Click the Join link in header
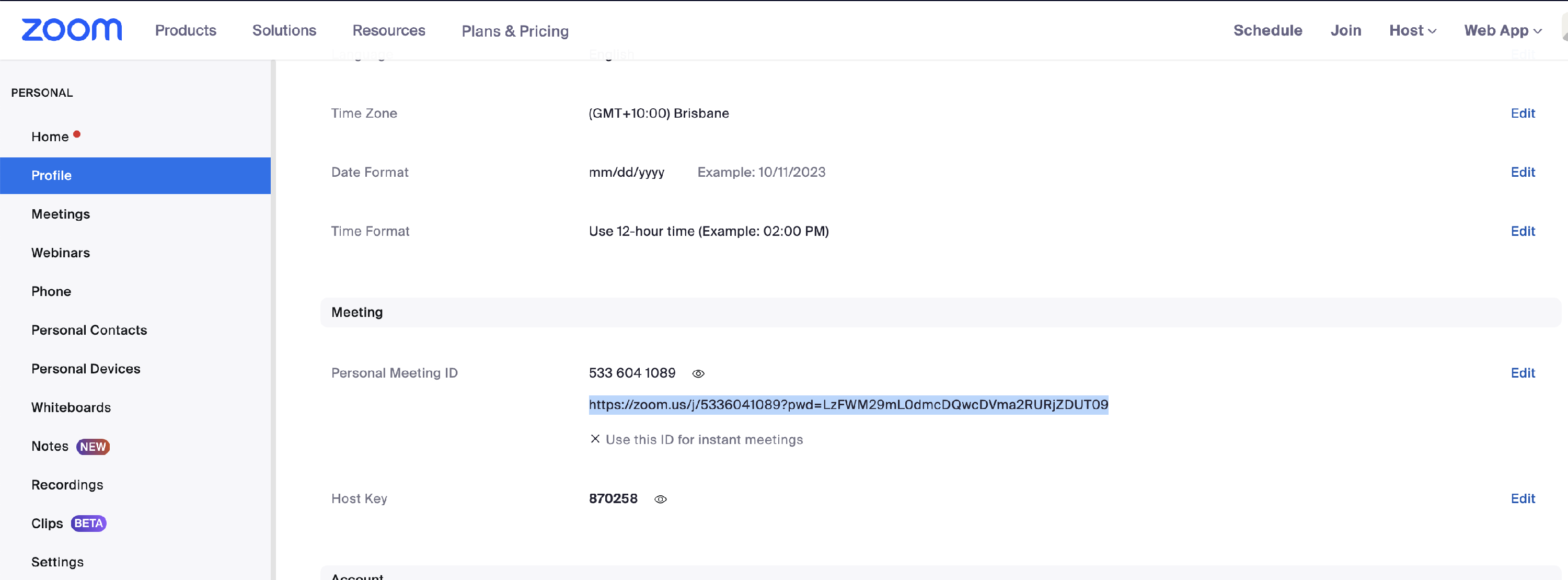The image size is (1568, 580). coord(1345,30)
